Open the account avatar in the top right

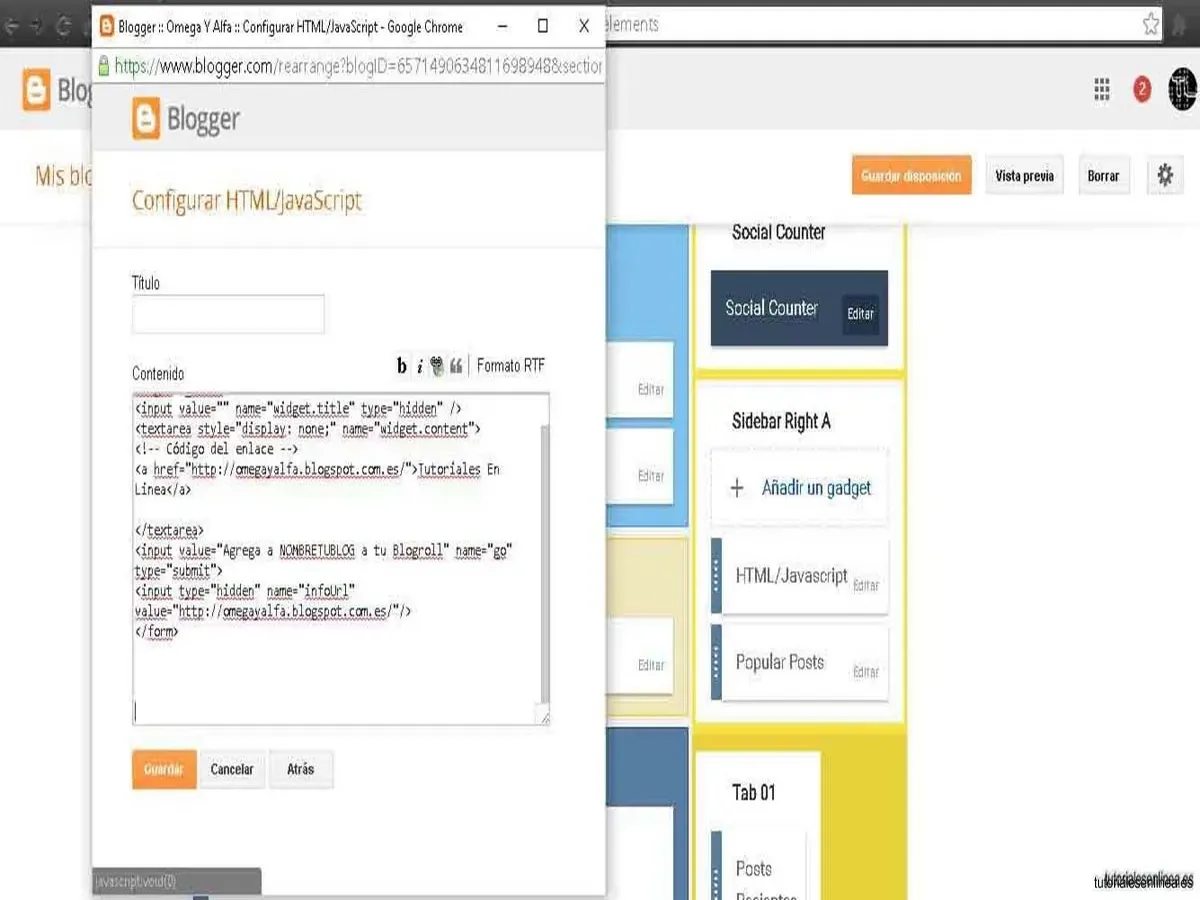[x=1183, y=90]
